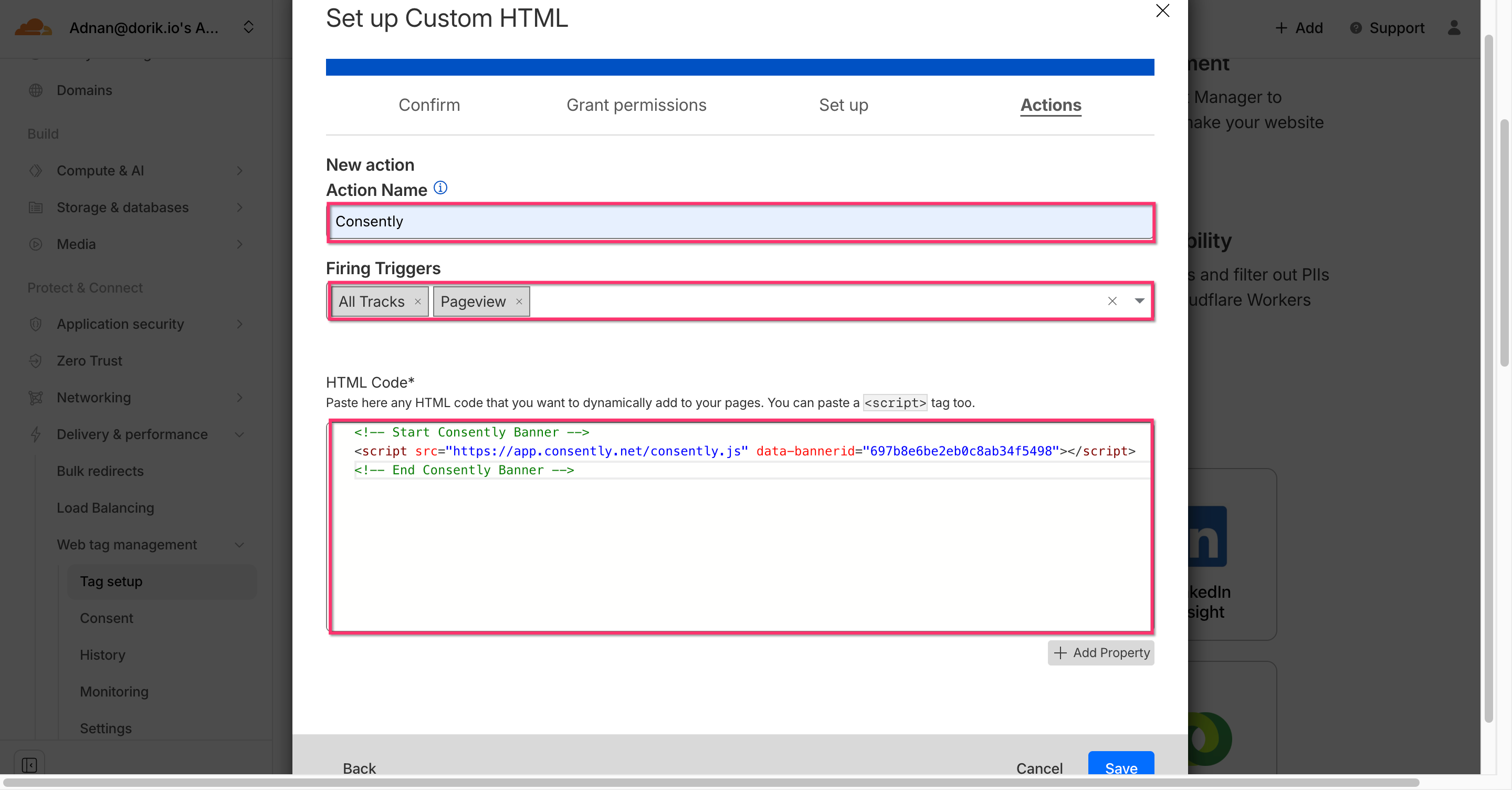Image resolution: width=1512 pixels, height=790 pixels.
Task: Expand Compute & AI menu
Action: pos(239,171)
